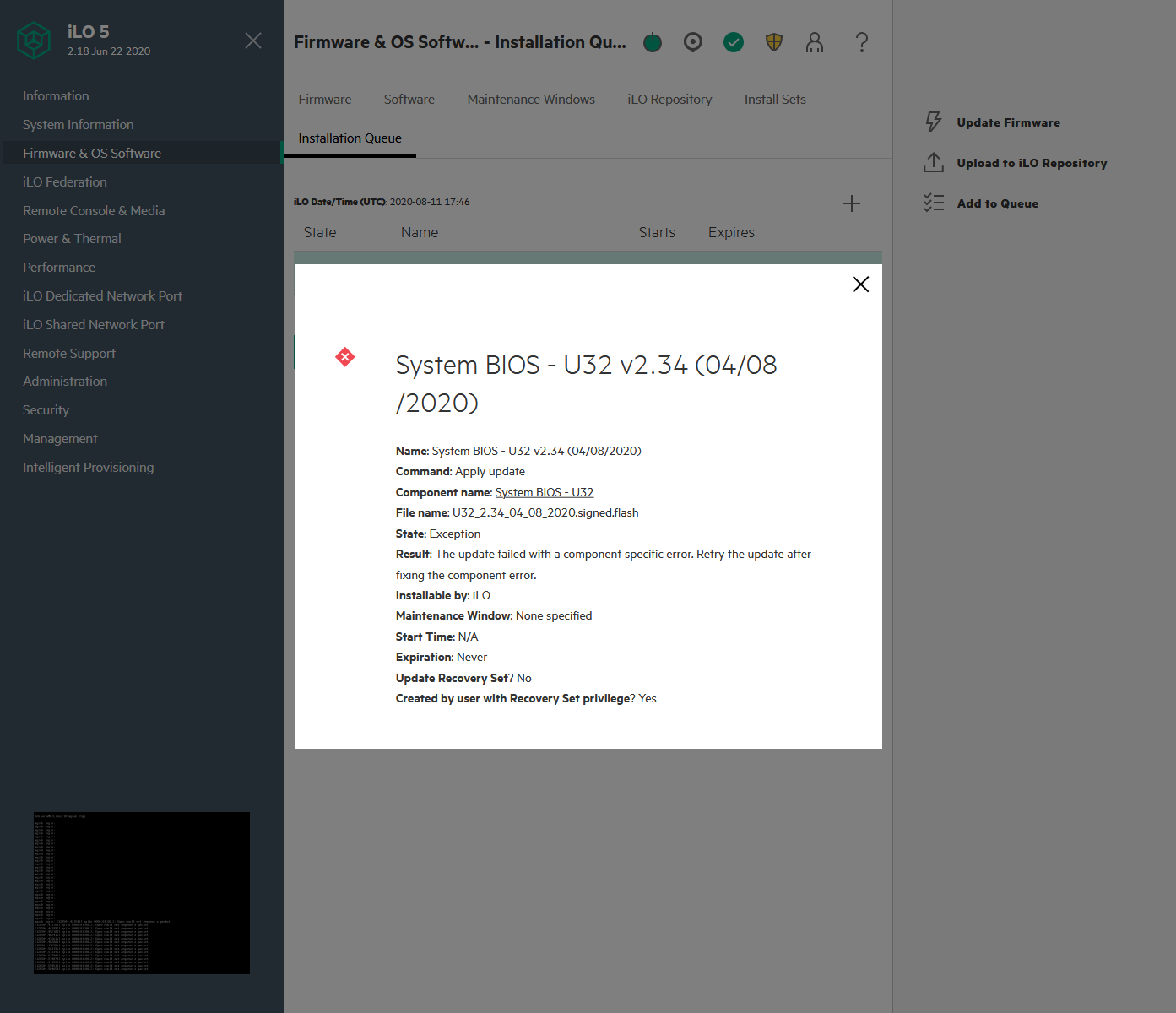Sort queue by the Name column header
The width and height of the screenshot is (1176, 1013).
click(420, 233)
